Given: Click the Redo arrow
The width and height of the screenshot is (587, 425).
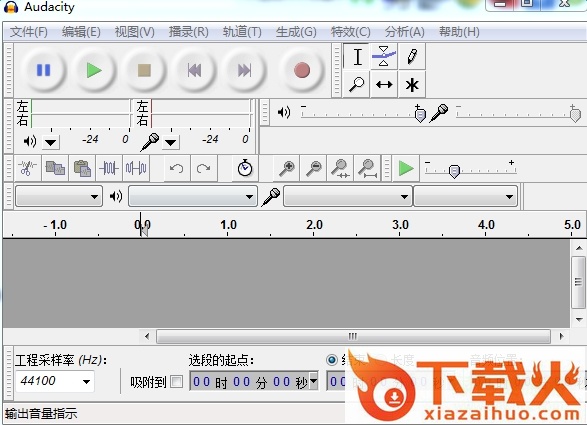Looking at the screenshot, I should pyautogui.click(x=203, y=168).
